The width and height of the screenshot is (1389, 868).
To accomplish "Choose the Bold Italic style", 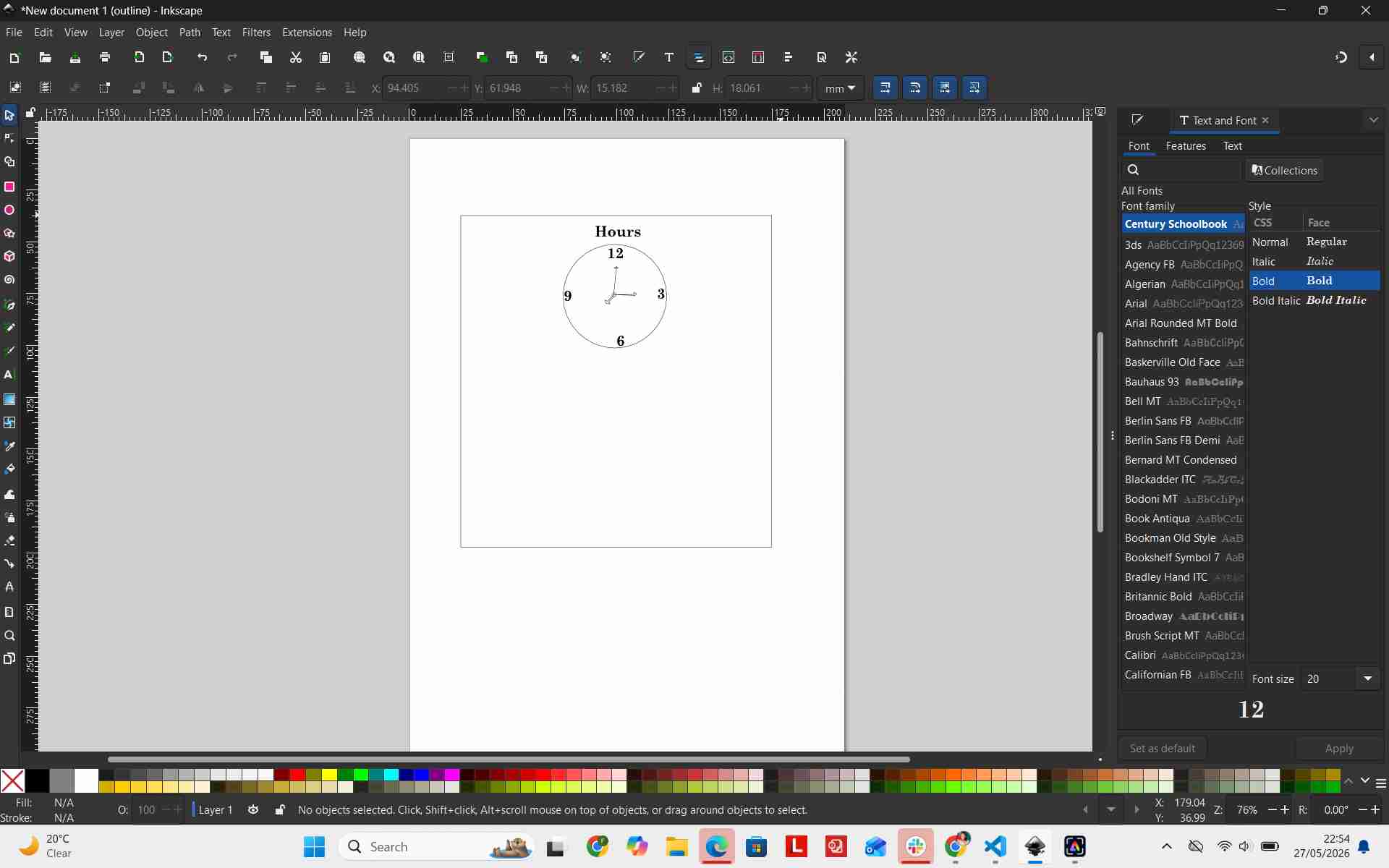I will [1314, 300].
